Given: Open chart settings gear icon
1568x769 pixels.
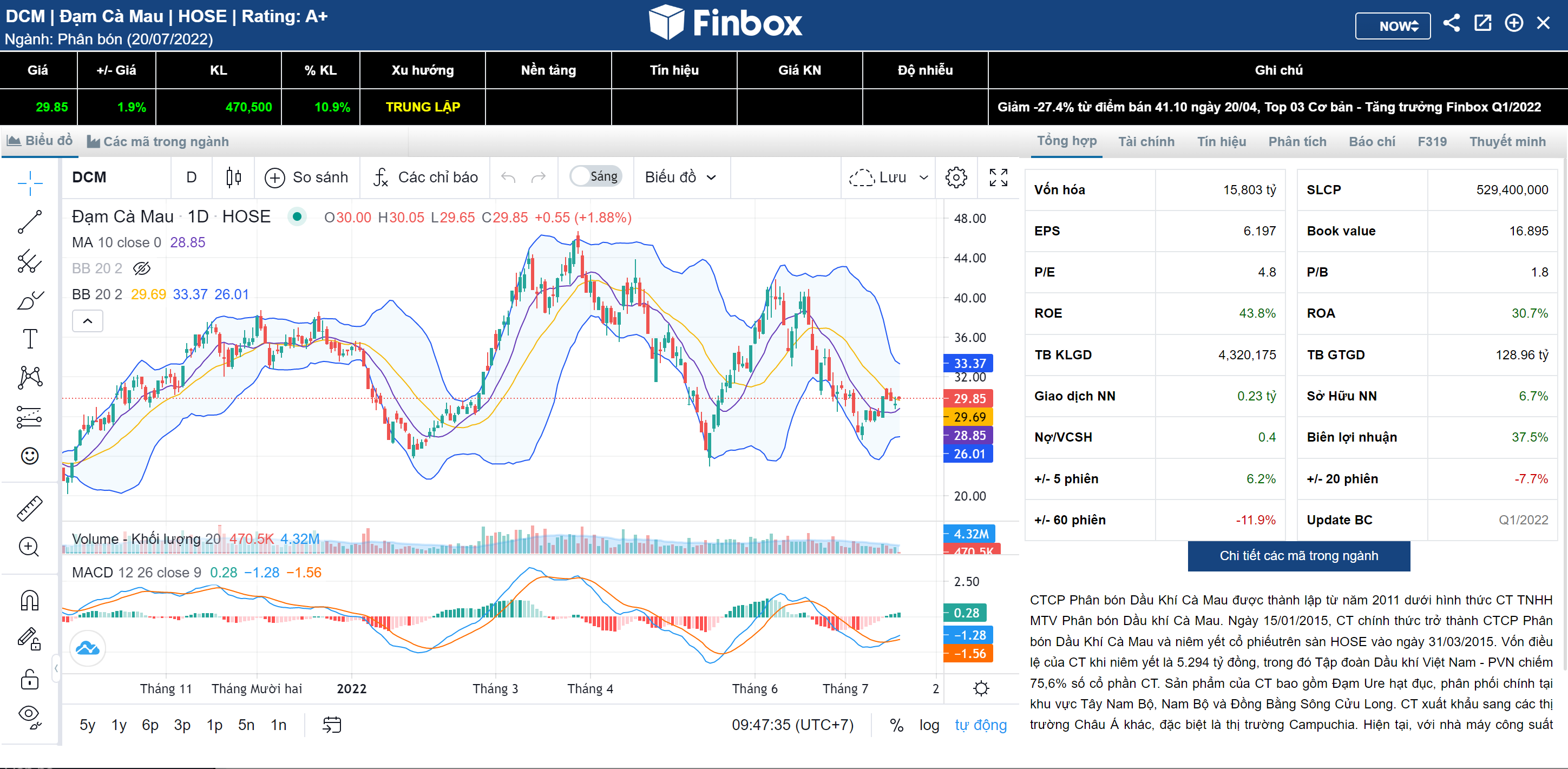Looking at the screenshot, I should 956,177.
